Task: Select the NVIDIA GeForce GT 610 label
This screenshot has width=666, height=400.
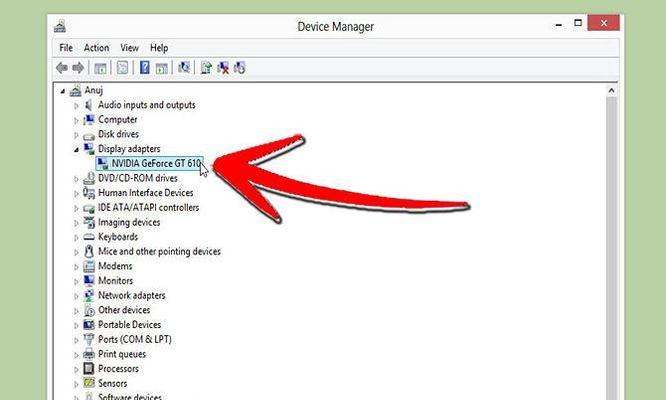Action: click(x=156, y=163)
